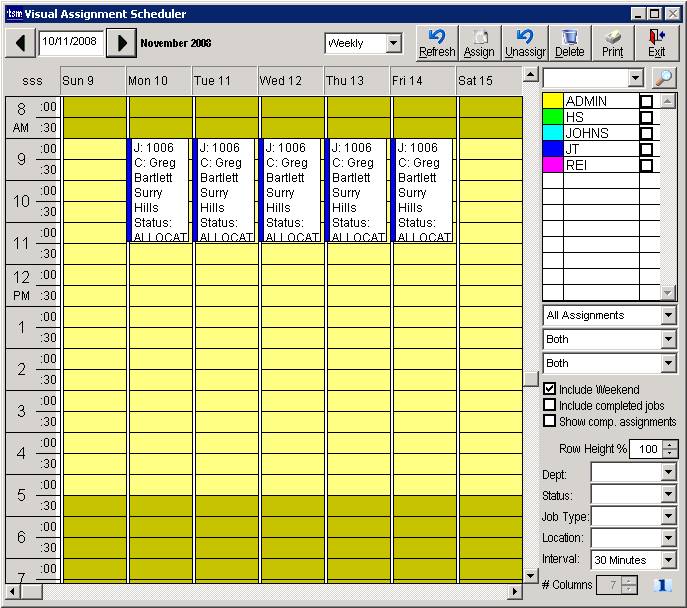Uncheck Include Weekend checkbox
Image resolution: width=687 pixels, height=608 pixels.
tap(549, 389)
